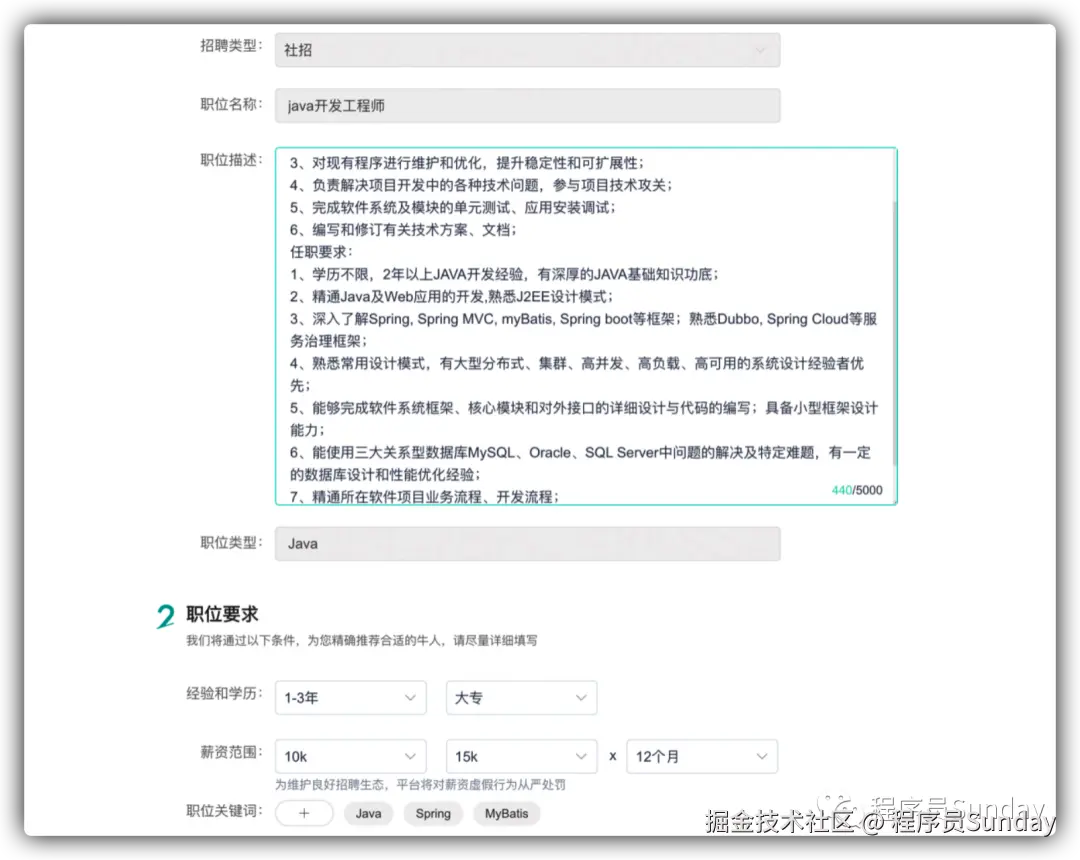The width and height of the screenshot is (1080, 860).
Task: Click the chevron arrow in 15k box
Action: pyautogui.click(x=581, y=756)
